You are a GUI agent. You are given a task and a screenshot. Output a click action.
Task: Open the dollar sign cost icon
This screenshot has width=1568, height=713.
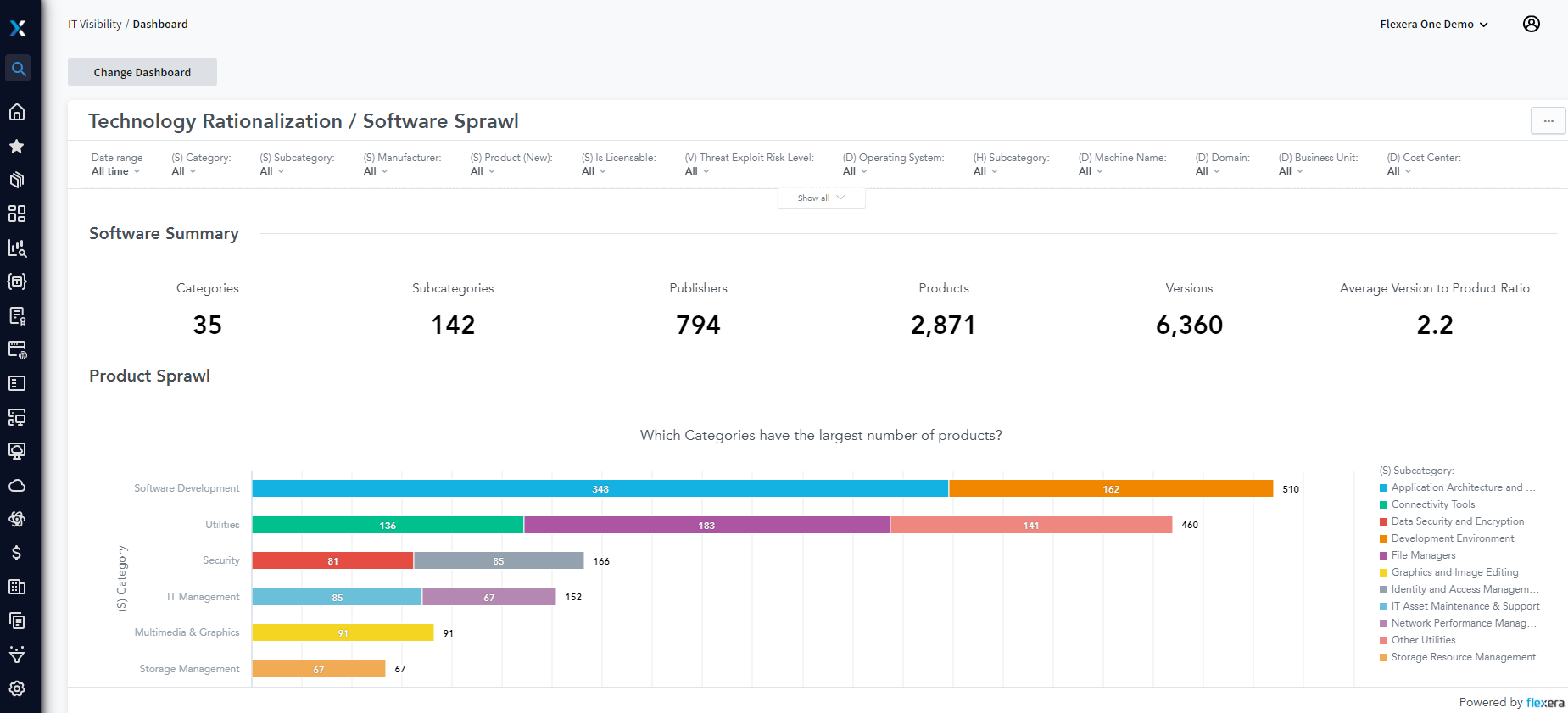17,553
